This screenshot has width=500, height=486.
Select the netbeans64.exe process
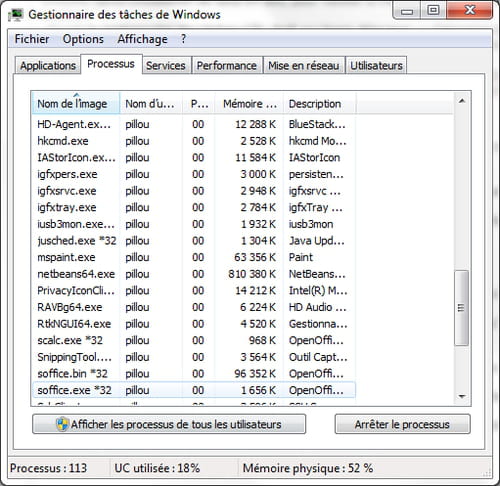coord(193,274)
